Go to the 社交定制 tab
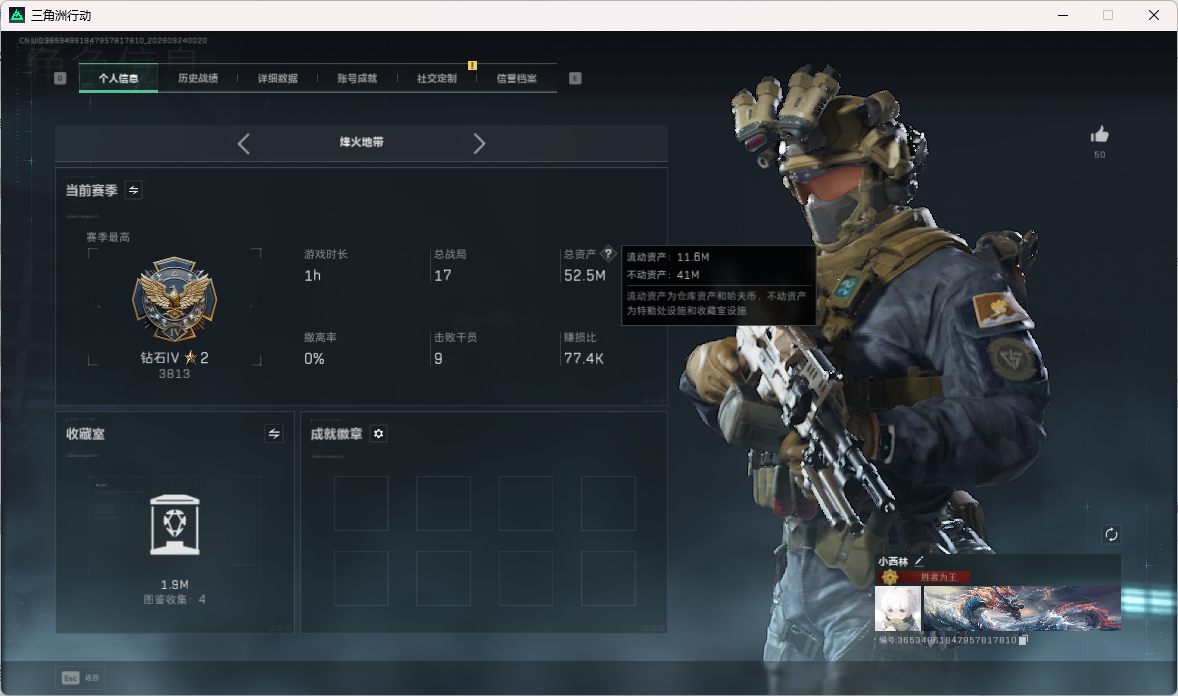The image size is (1178, 696). coord(436,78)
